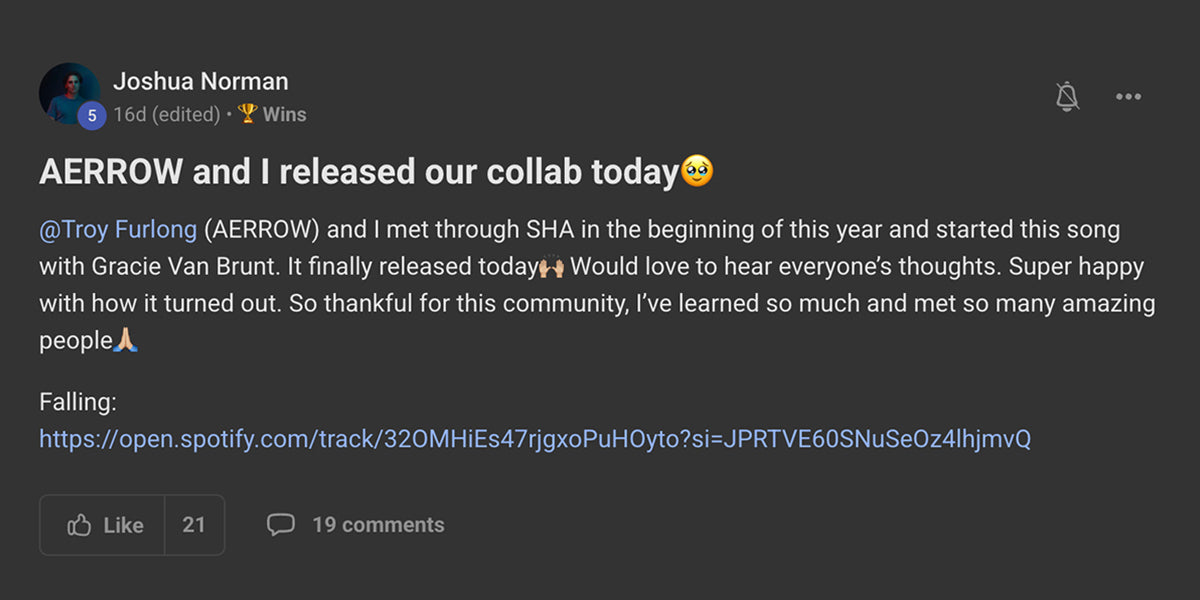This screenshot has width=1200, height=600.
Task: Click Joshua Norman's name
Action: 201,81
